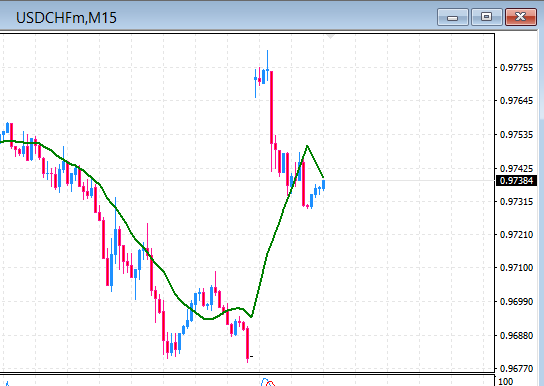This screenshot has height=386, width=544.
Task: Click the 0.97100 price scale label
Action: 516,268
